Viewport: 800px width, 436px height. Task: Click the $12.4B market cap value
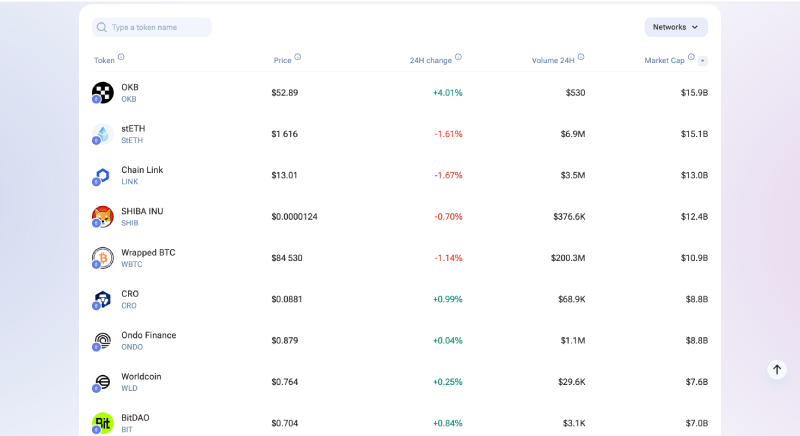(694, 217)
